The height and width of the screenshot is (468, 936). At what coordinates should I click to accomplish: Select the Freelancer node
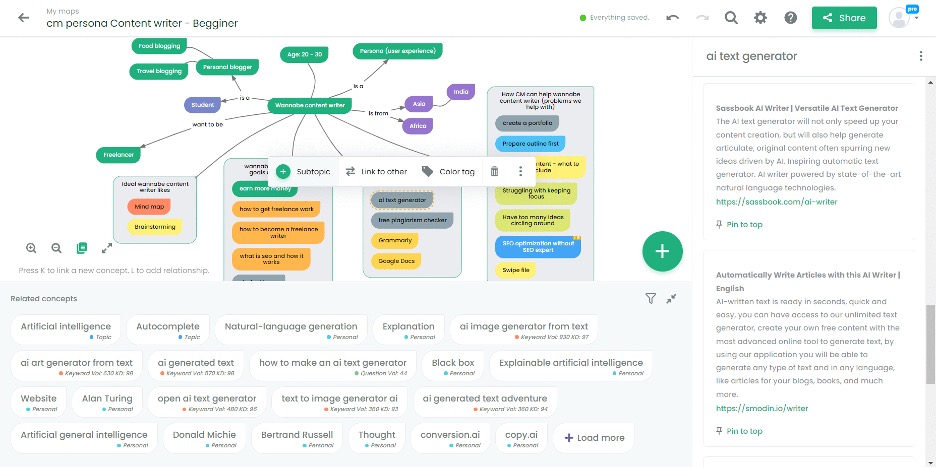tap(118, 155)
